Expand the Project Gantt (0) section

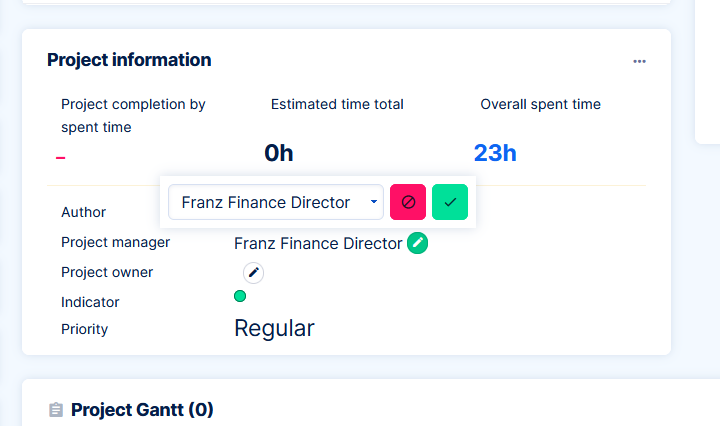pos(142,410)
